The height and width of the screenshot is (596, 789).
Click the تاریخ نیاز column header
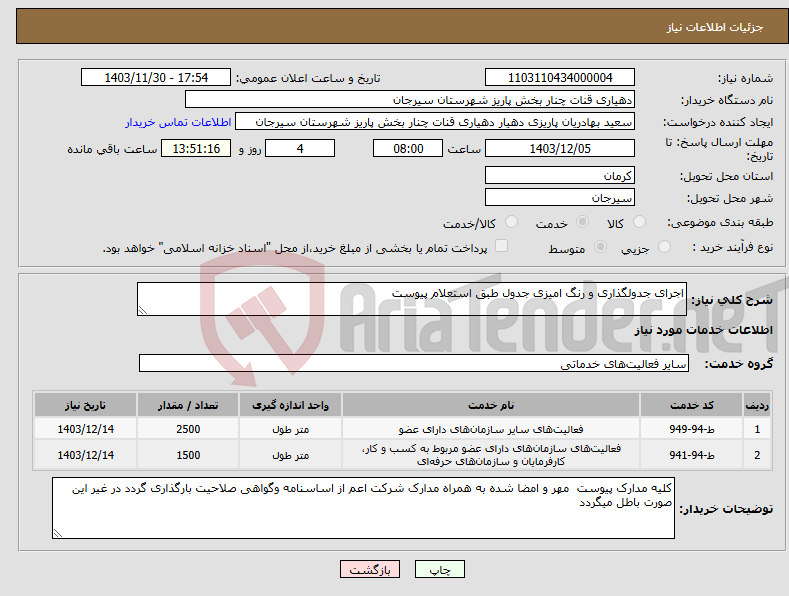(x=86, y=405)
